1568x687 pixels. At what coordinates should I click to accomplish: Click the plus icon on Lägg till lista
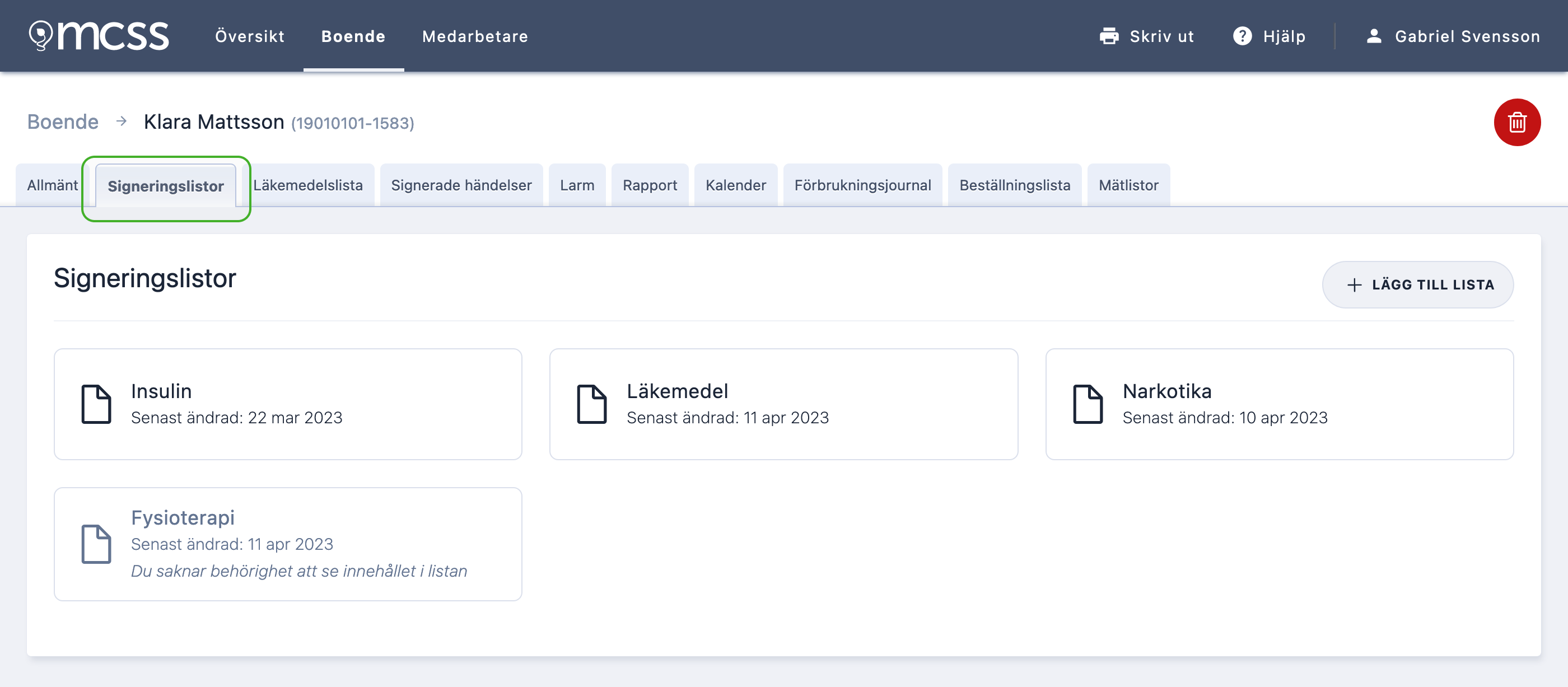pyautogui.click(x=1354, y=284)
